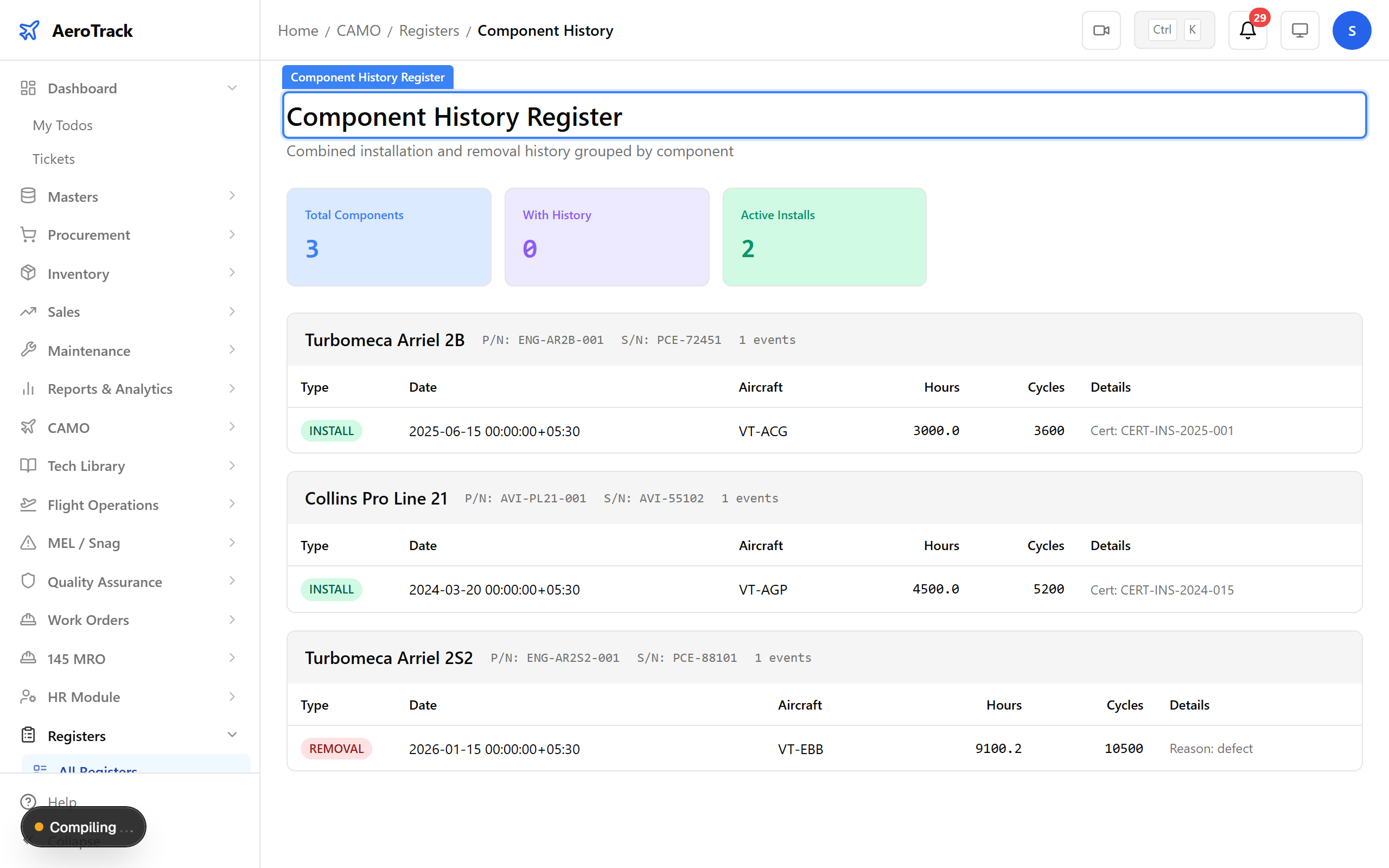Collapse the Registers section
1389x868 pixels.
(x=232, y=735)
